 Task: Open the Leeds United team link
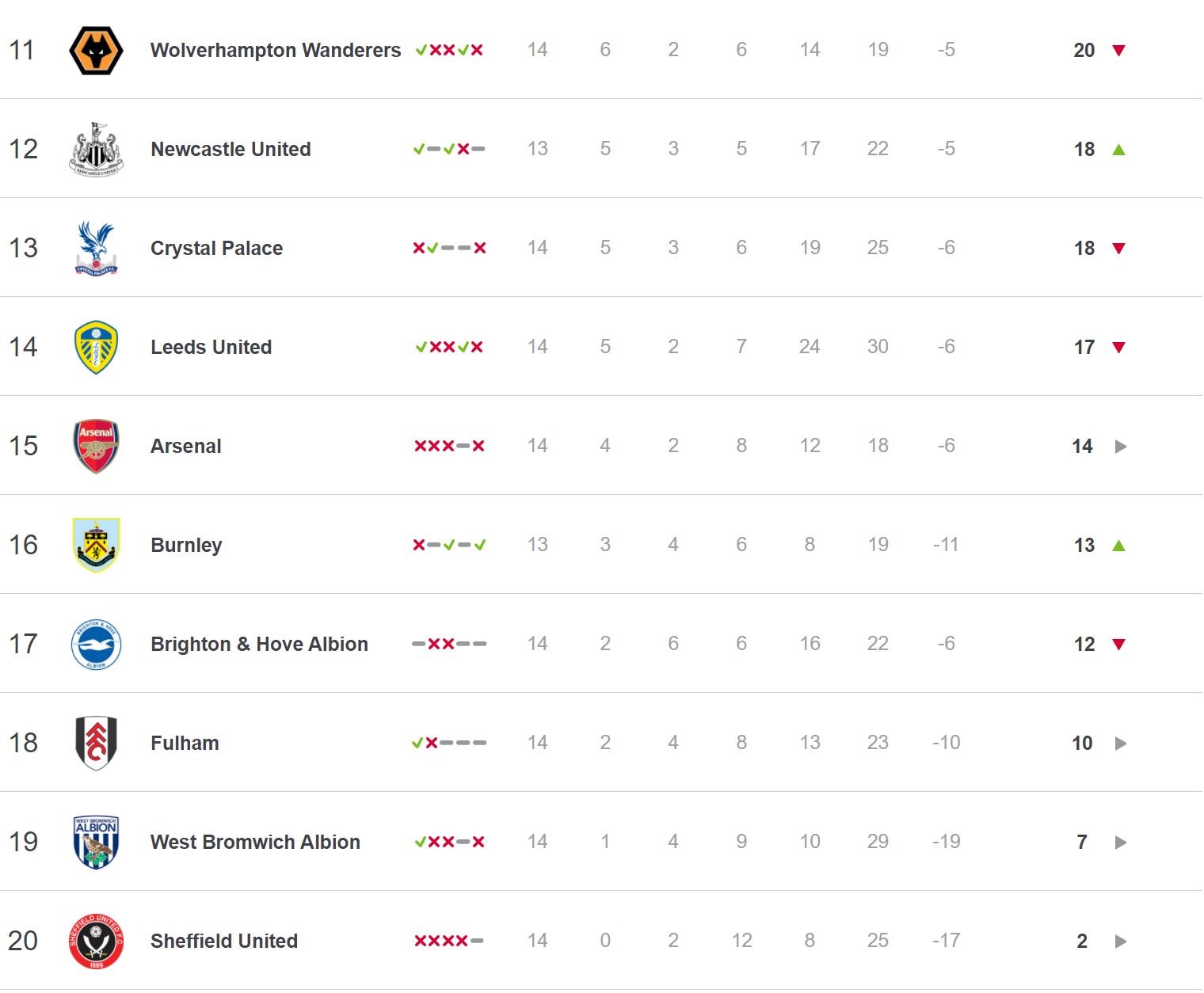[x=211, y=347]
